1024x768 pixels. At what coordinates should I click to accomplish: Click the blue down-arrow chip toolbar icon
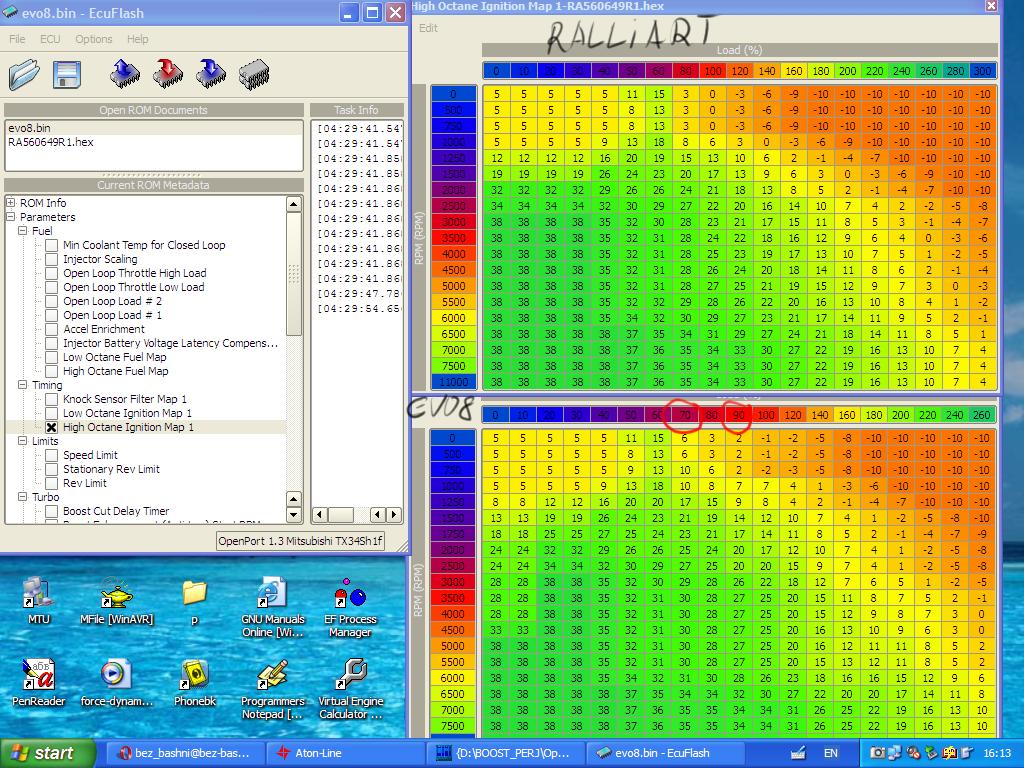pos(211,74)
